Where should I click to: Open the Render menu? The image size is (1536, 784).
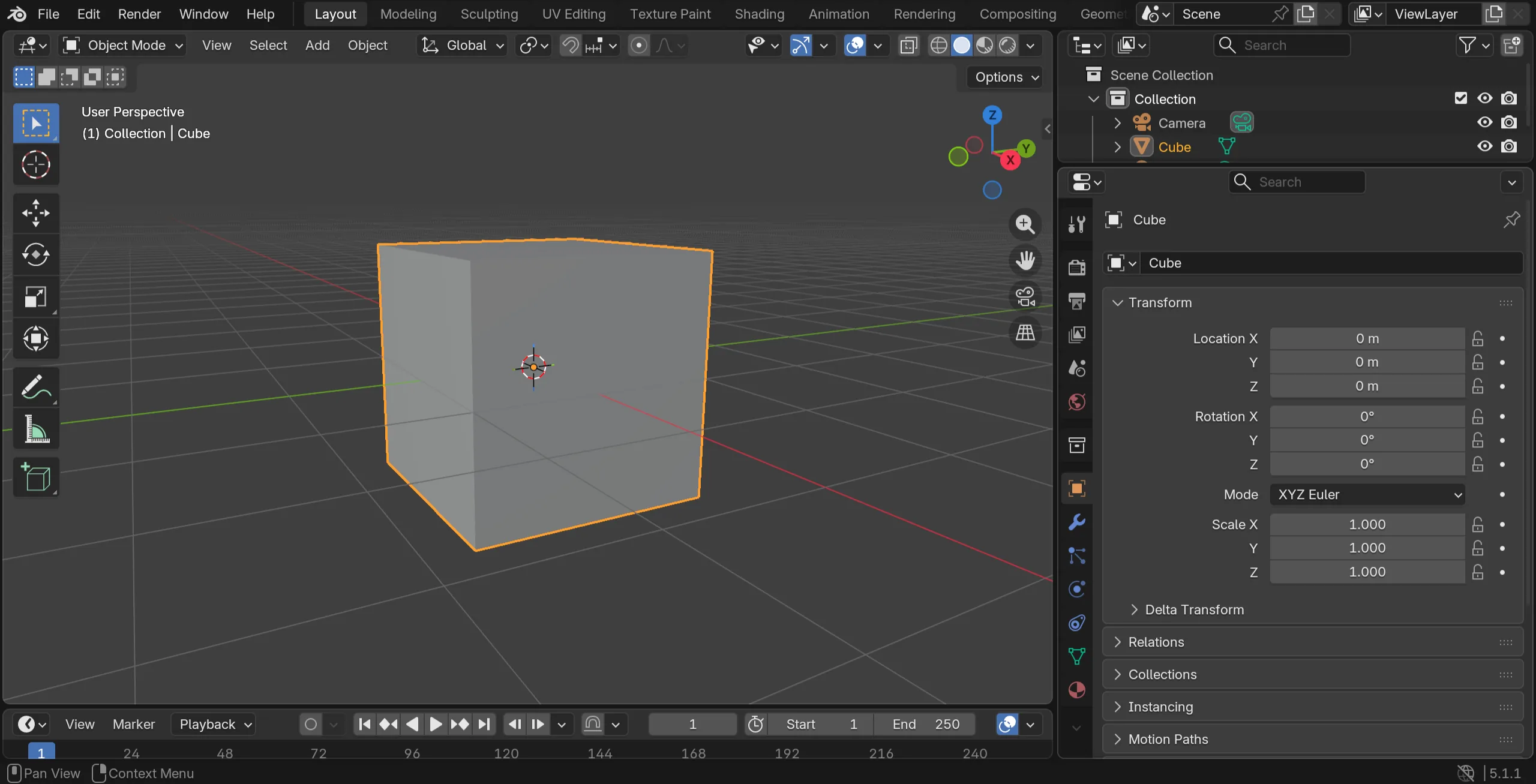coord(139,14)
